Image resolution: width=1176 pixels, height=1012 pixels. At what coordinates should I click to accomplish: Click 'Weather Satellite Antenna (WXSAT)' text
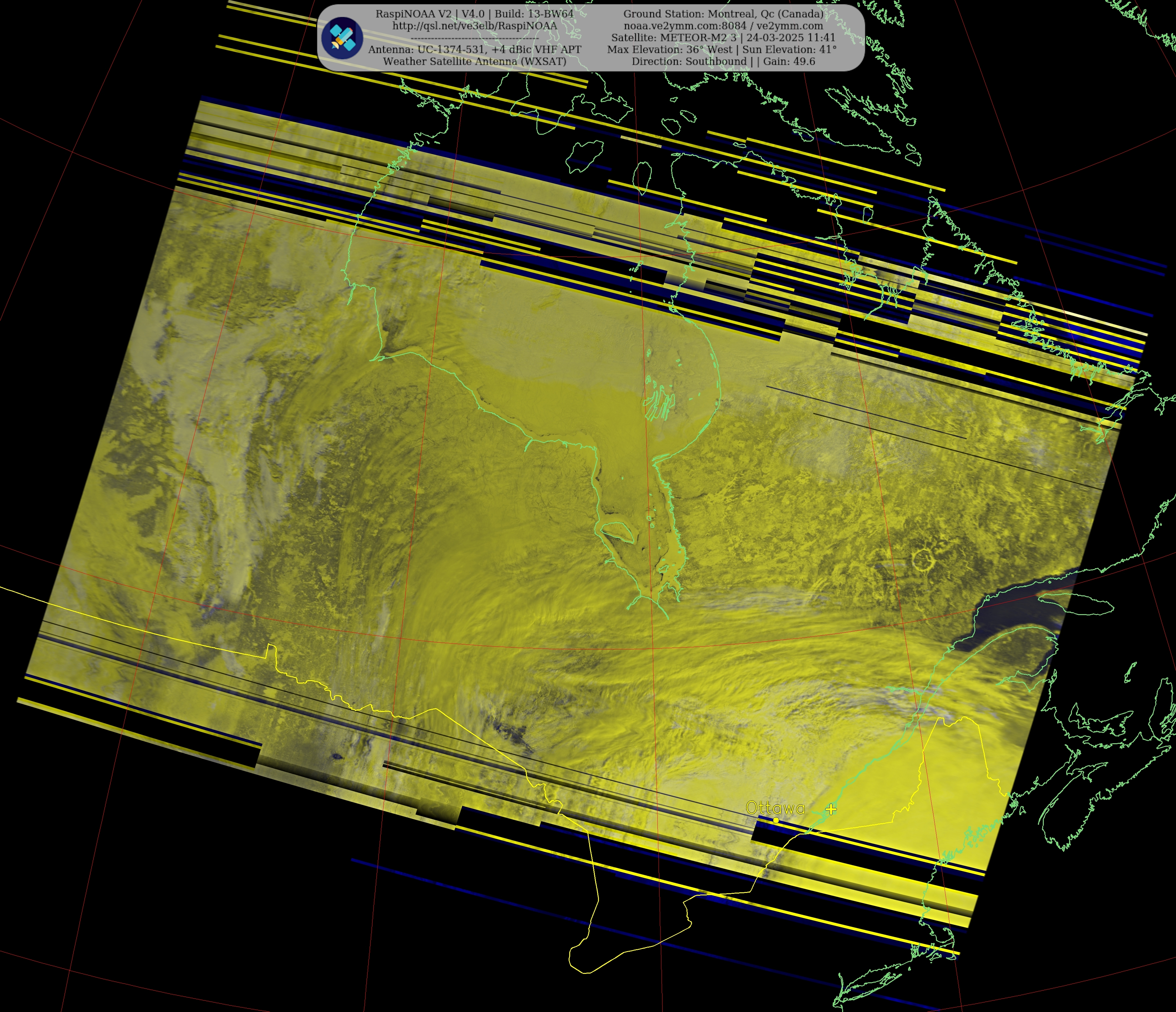[x=475, y=61]
